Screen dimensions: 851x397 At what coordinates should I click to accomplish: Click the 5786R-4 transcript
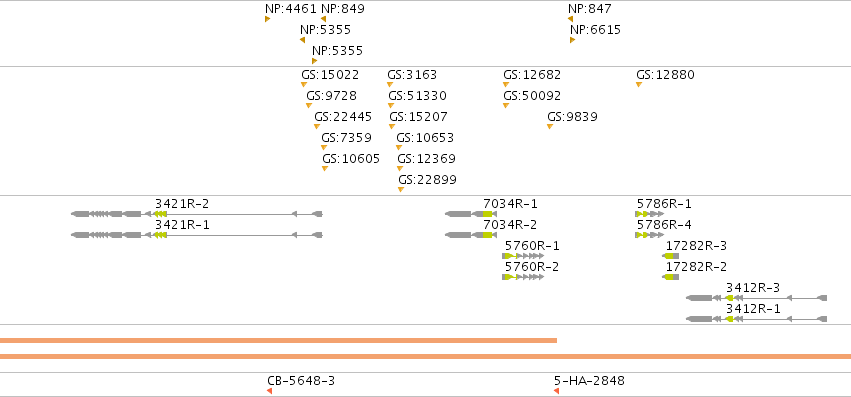click(x=650, y=235)
